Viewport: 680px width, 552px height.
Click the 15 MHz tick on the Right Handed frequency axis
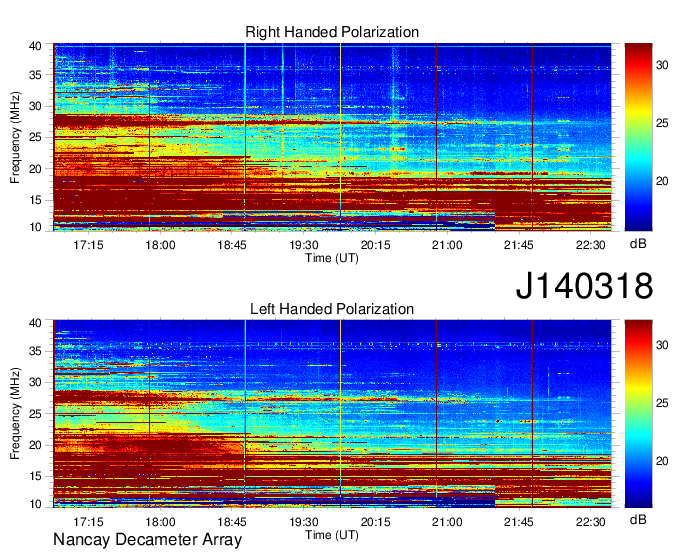(35, 200)
